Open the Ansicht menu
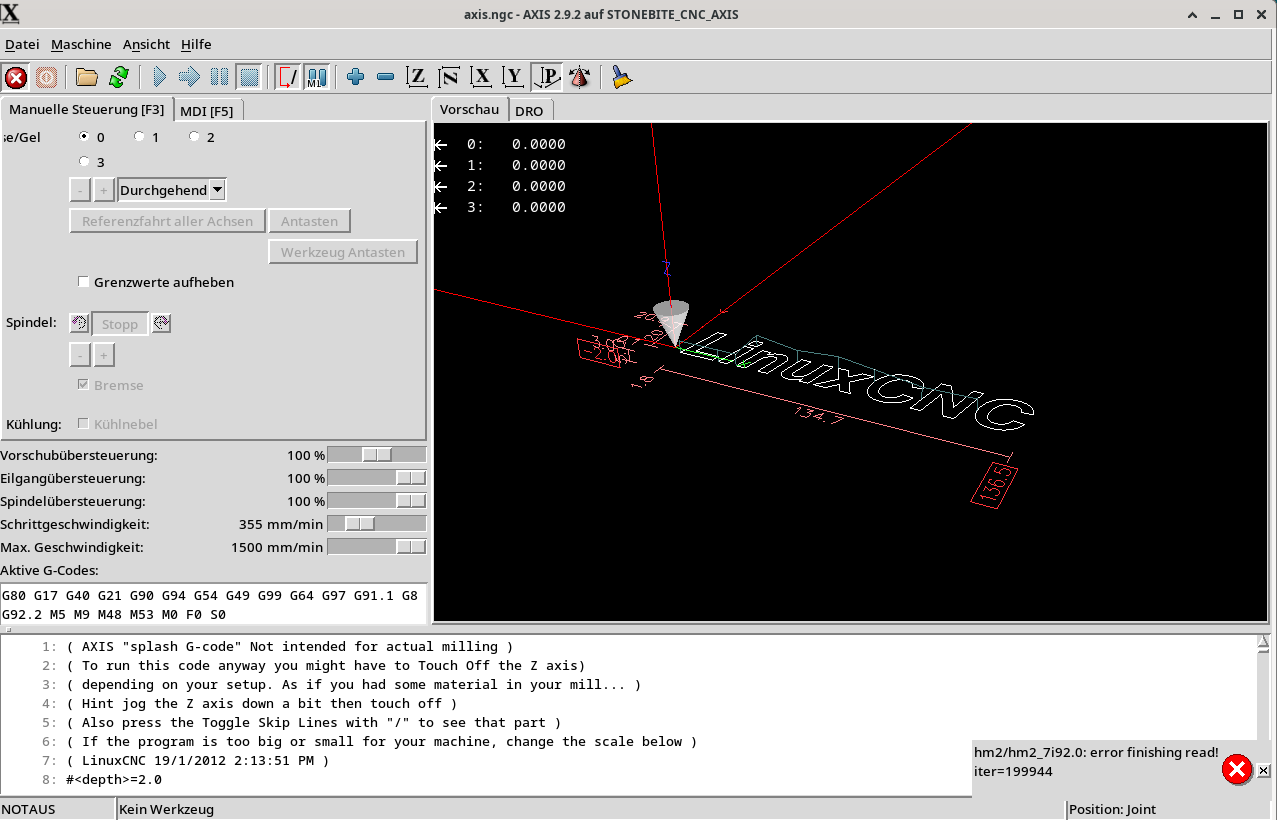1277x820 pixels. 146,44
